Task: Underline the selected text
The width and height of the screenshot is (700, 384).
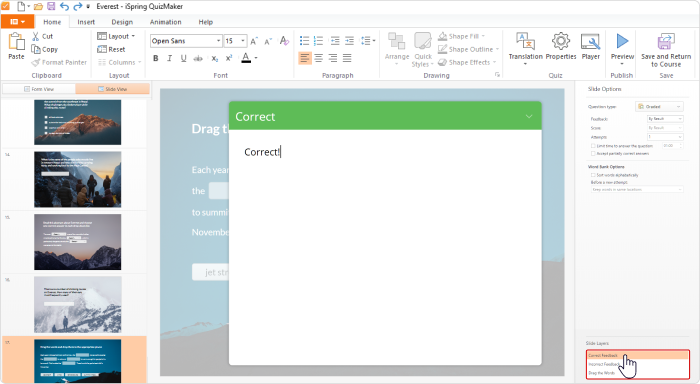Action: click(x=183, y=58)
